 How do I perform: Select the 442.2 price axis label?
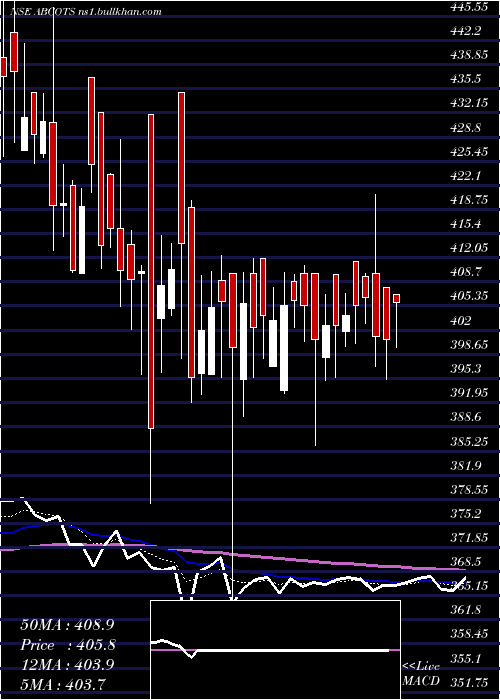[x=464, y=31]
